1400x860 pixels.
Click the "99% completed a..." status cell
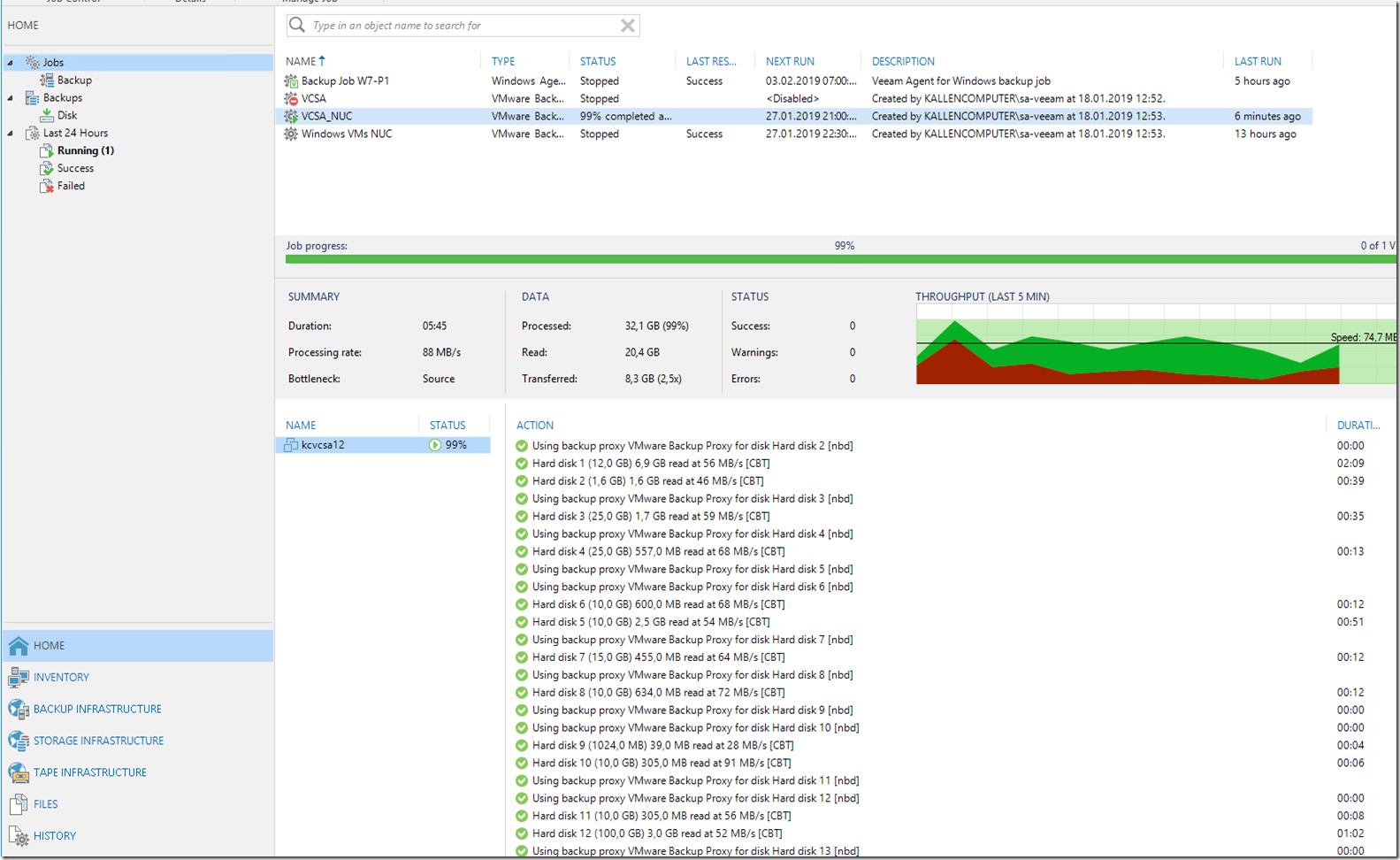click(x=626, y=116)
